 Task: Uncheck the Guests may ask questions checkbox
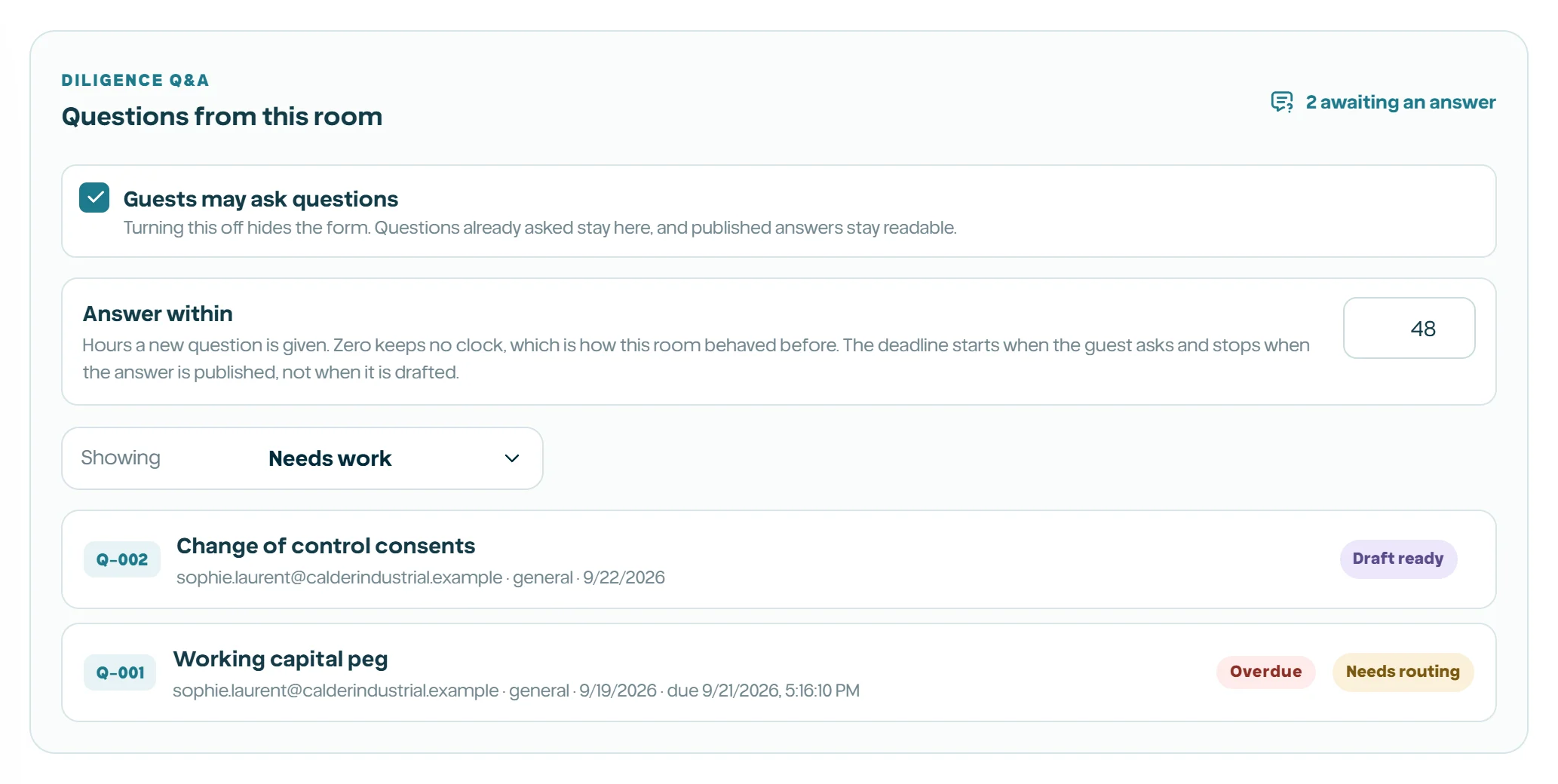pos(94,198)
